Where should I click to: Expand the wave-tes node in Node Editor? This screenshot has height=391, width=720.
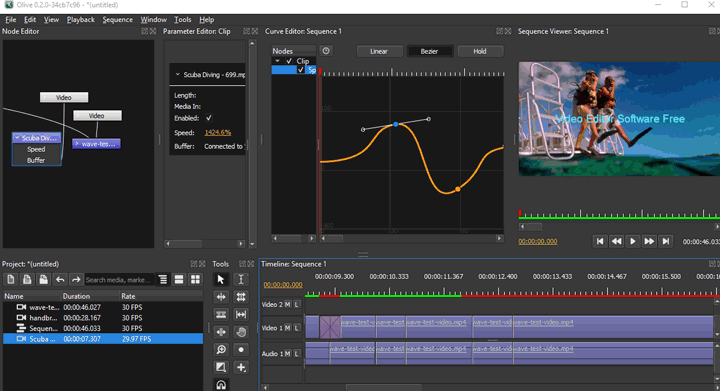click(x=77, y=144)
